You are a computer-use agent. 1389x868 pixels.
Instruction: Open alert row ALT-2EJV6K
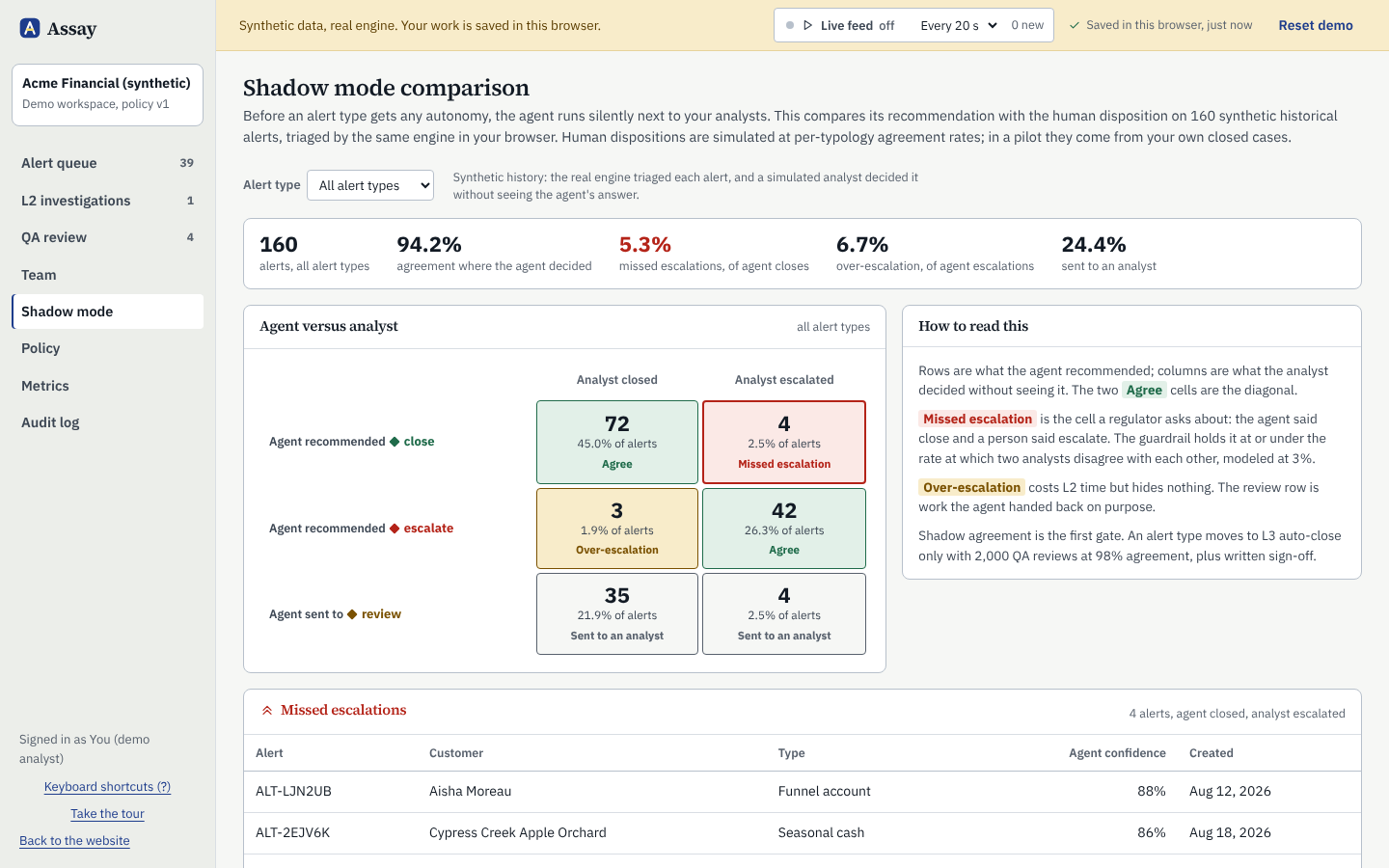pyautogui.click(x=803, y=833)
